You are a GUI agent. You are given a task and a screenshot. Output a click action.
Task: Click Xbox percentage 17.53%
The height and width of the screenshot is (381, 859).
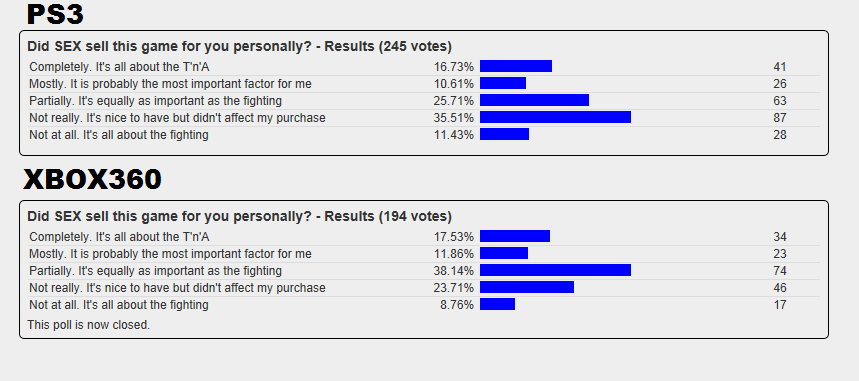point(454,237)
